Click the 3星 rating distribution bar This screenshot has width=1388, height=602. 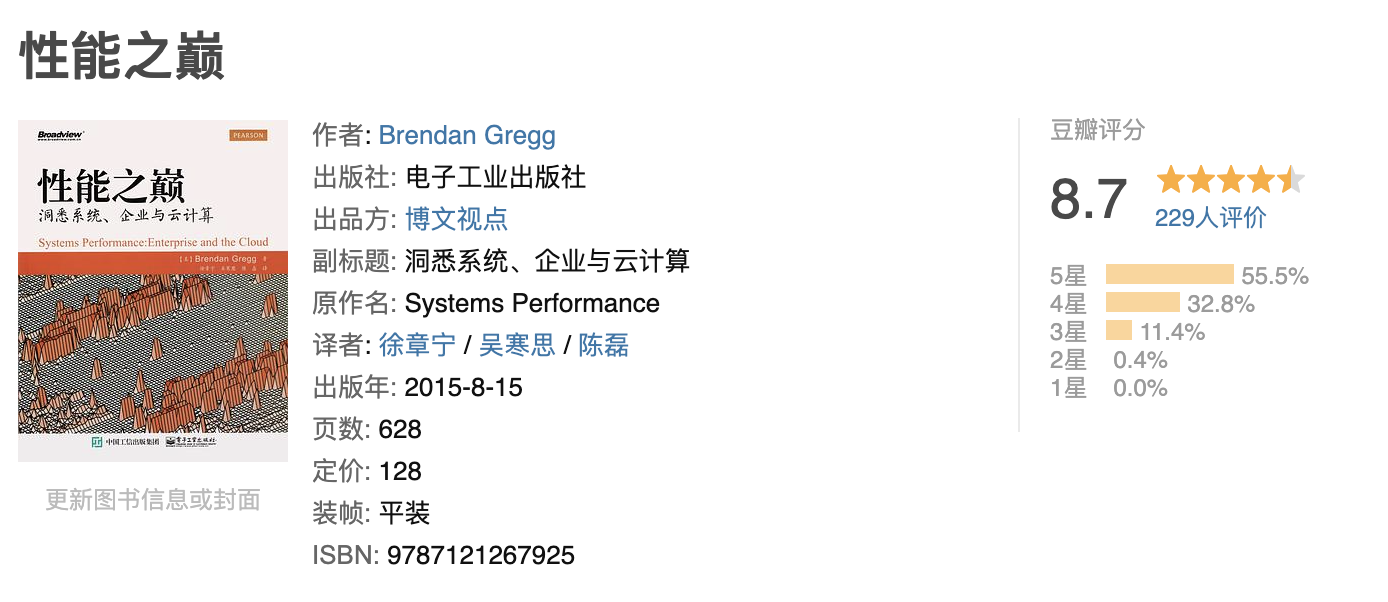[1118, 331]
